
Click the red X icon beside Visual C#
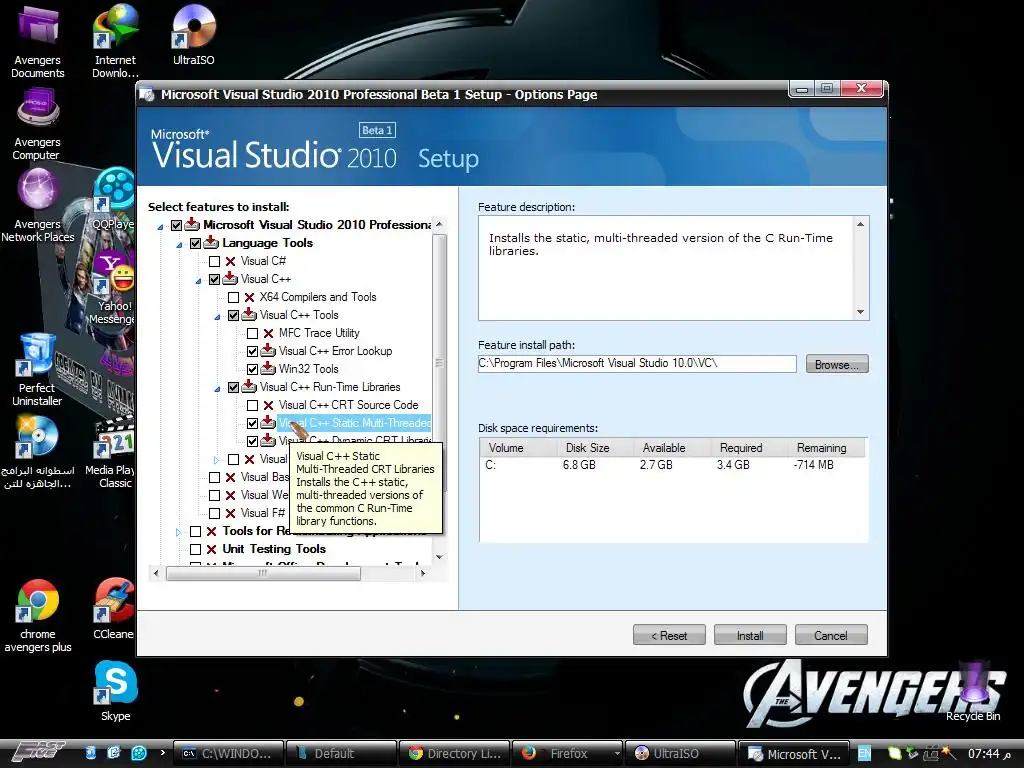[231, 261]
